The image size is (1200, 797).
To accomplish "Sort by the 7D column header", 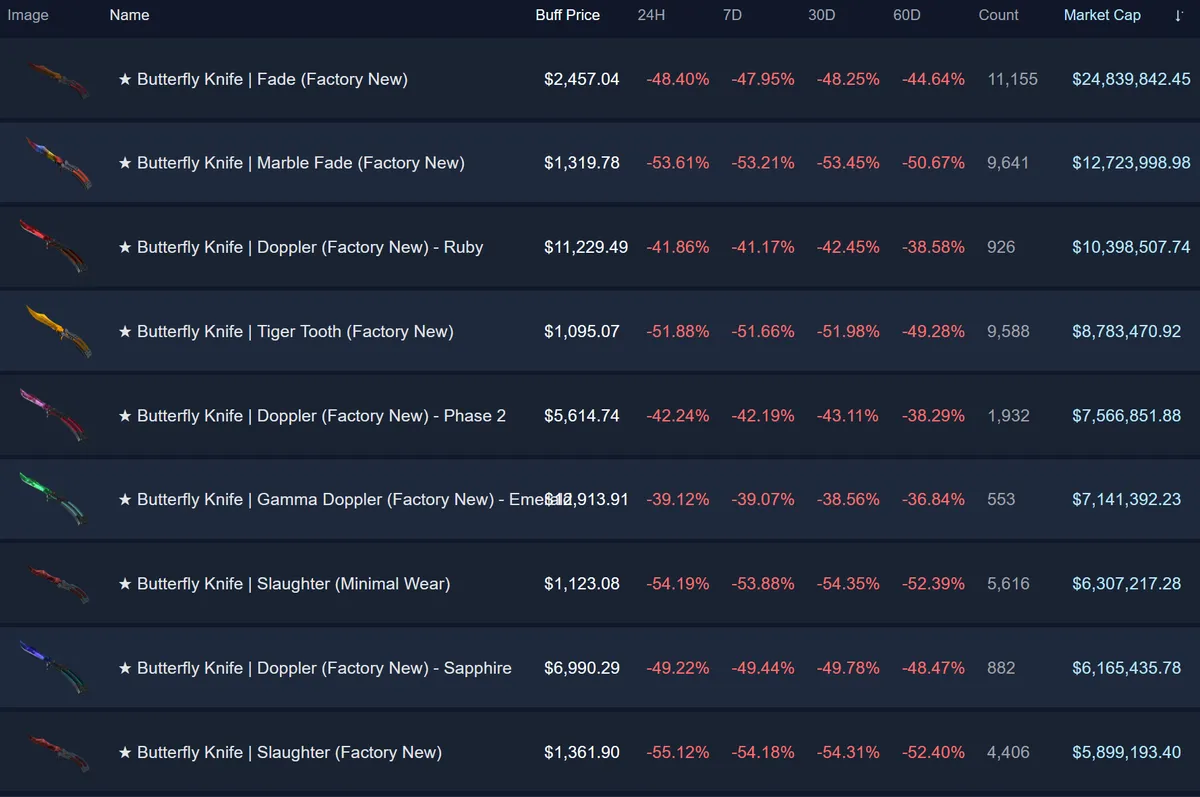I will point(732,16).
